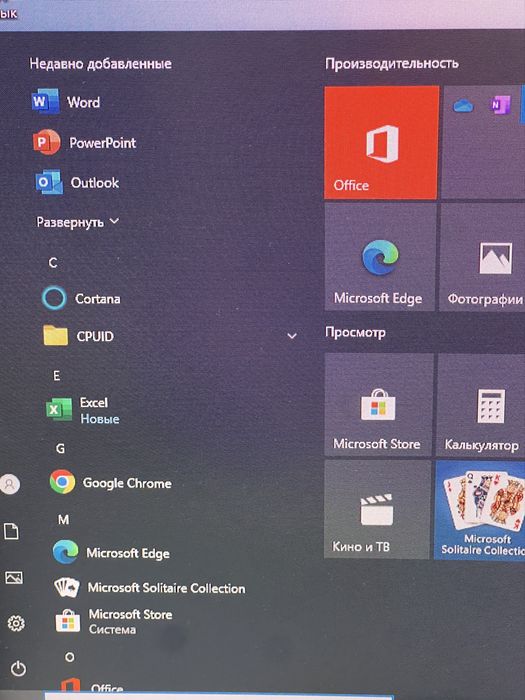
Task: Open the Microsoft Edge tile
Action: pos(379,257)
